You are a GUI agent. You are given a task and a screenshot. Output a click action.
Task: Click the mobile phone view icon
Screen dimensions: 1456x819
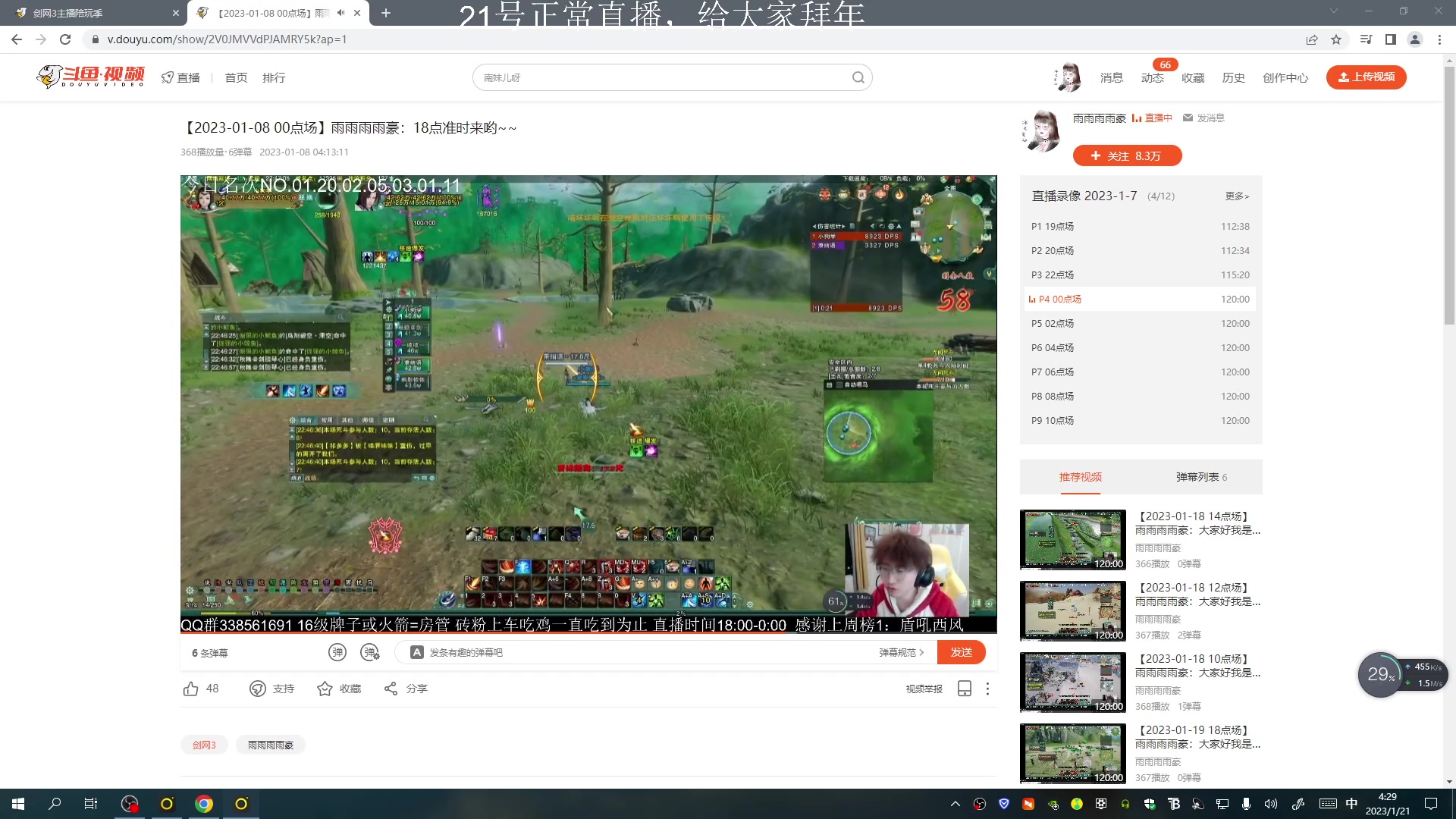[x=965, y=689]
